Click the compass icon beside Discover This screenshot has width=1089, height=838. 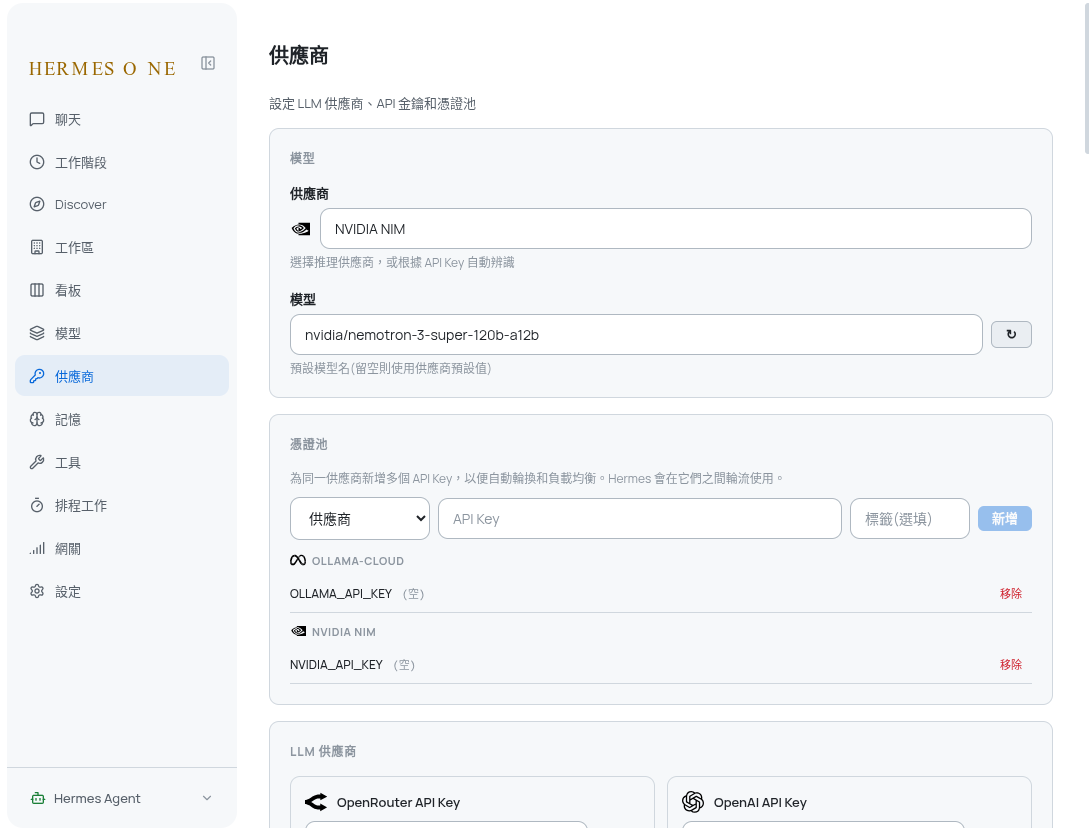click(37, 204)
